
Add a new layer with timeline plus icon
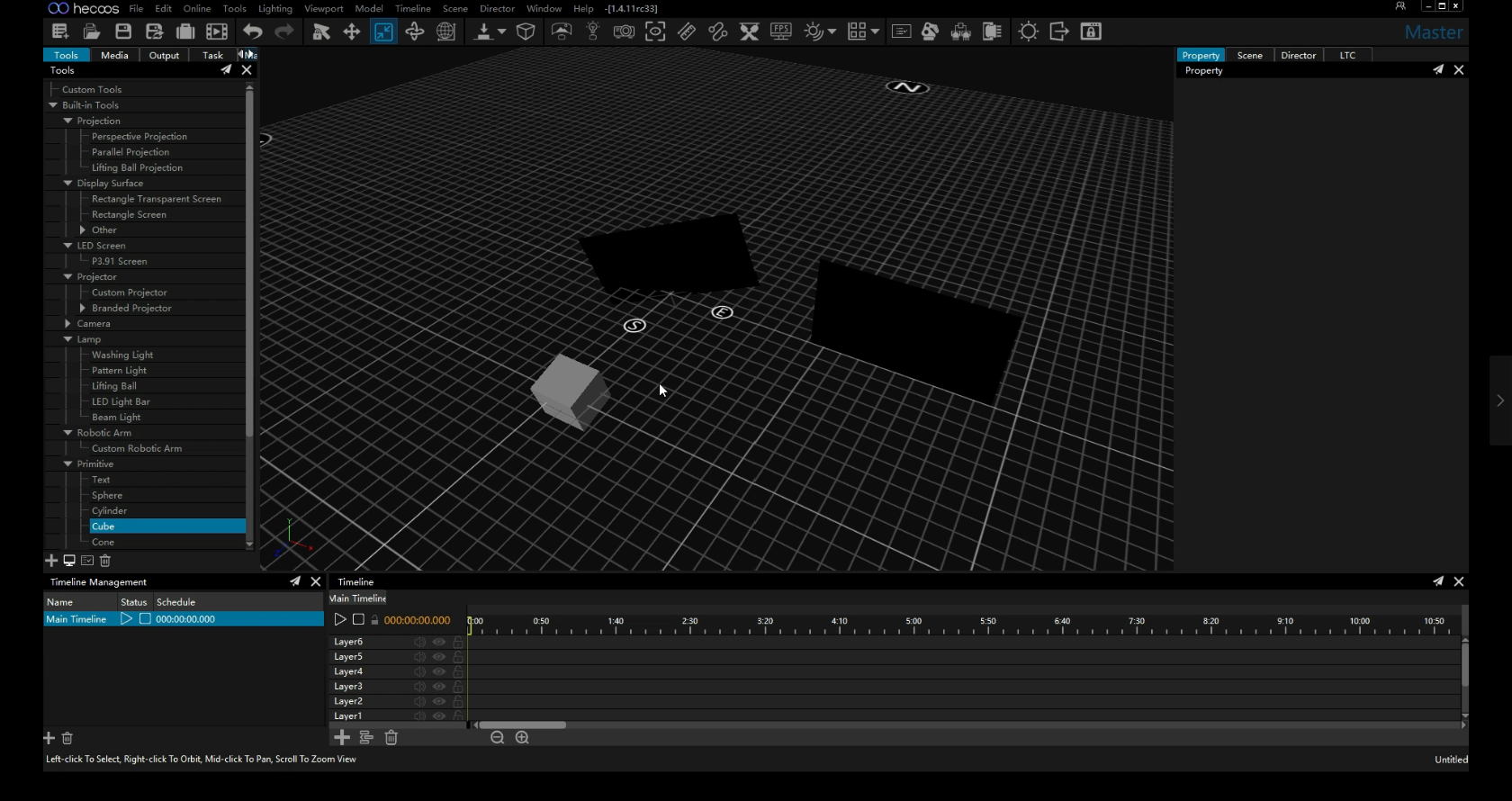(342, 738)
